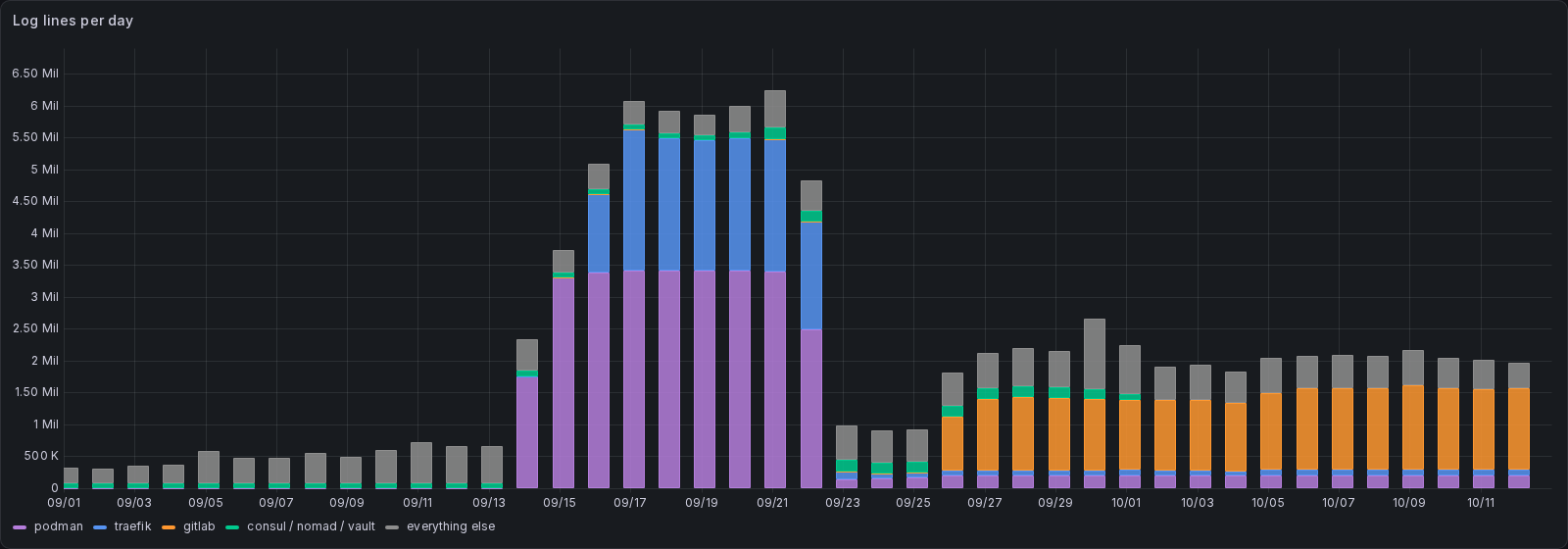Click the x-axis label 09/25

click(x=913, y=502)
